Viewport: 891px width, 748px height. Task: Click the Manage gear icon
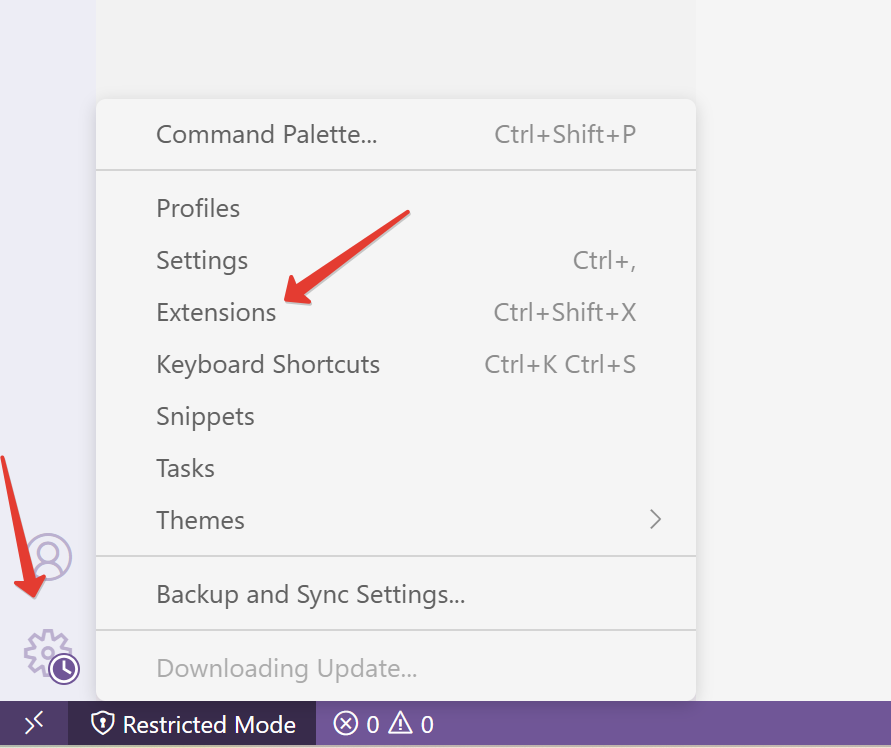[x=45, y=651]
